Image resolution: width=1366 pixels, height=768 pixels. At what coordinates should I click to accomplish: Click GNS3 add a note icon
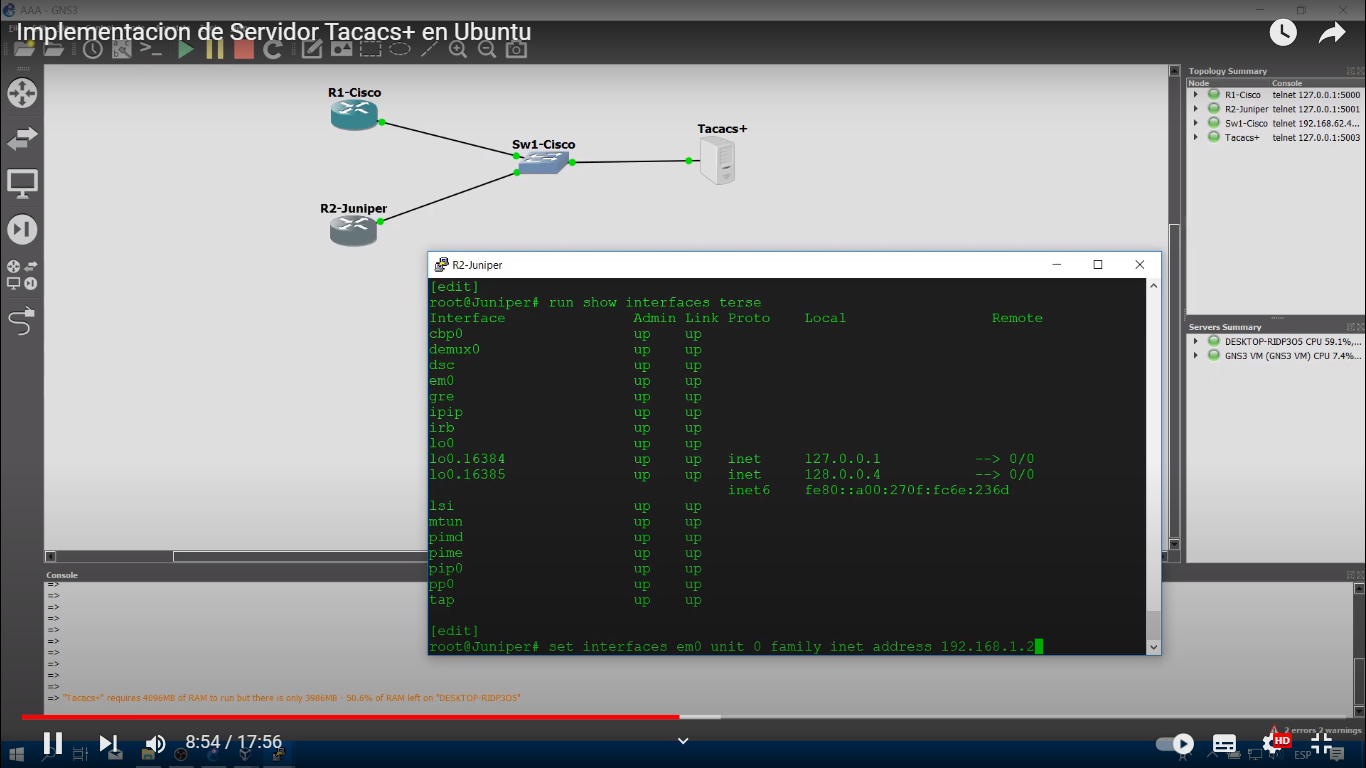(x=312, y=48)
